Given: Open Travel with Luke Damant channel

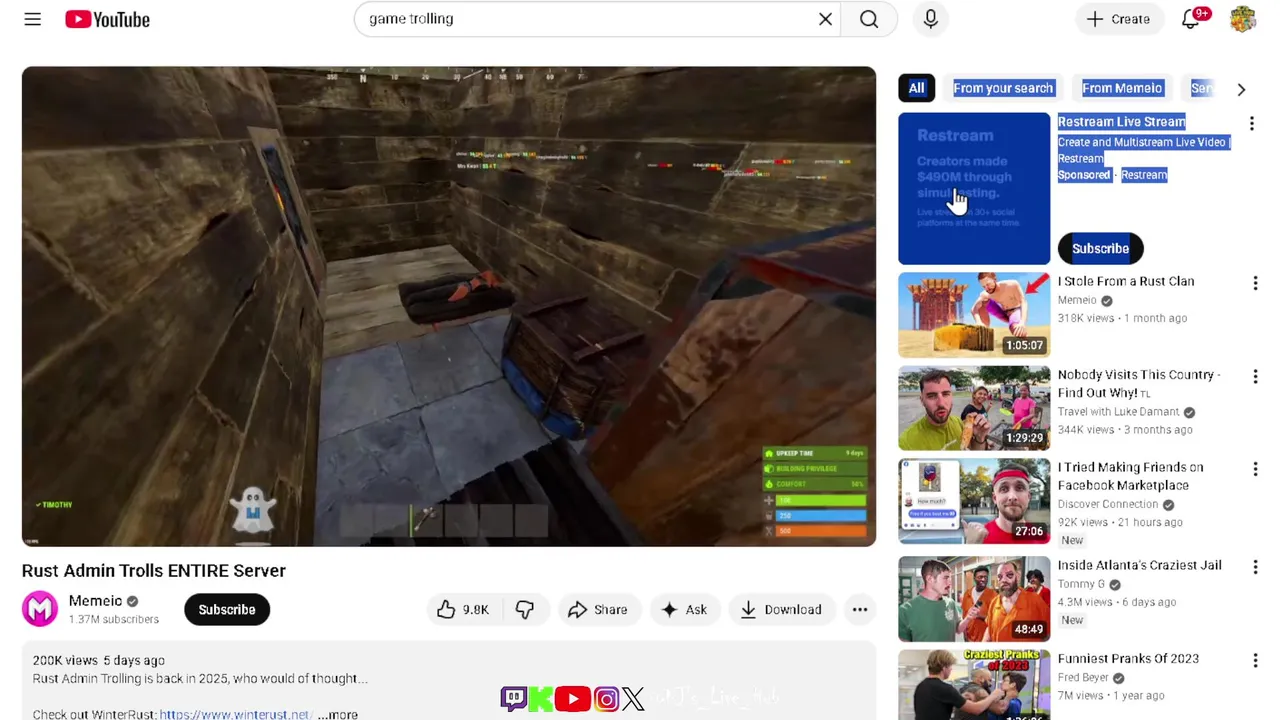Looking at the screenshot, I should pyautogui.click(x=1118, y=412).
